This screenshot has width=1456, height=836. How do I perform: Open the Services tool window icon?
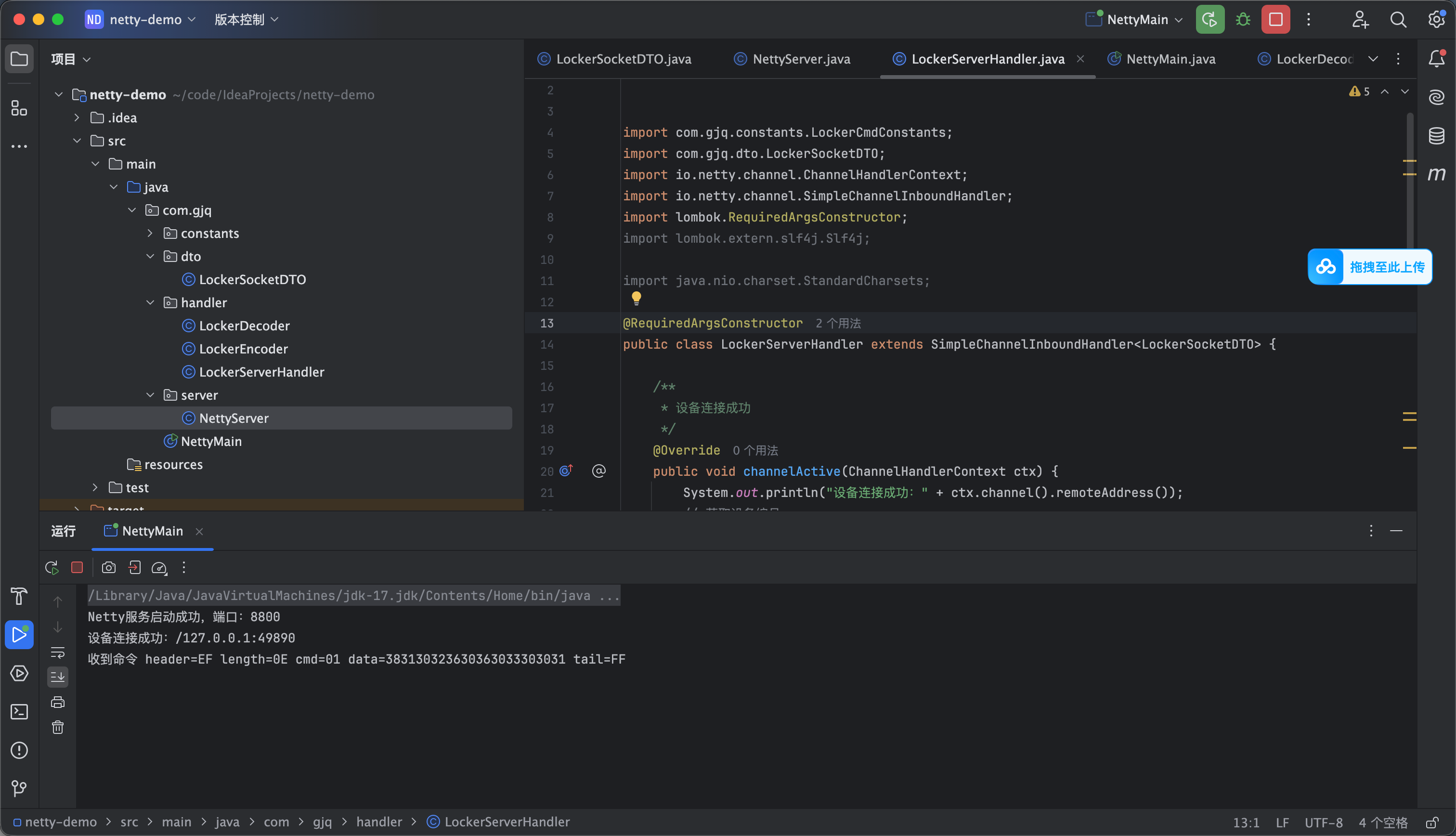pos(20,673)
